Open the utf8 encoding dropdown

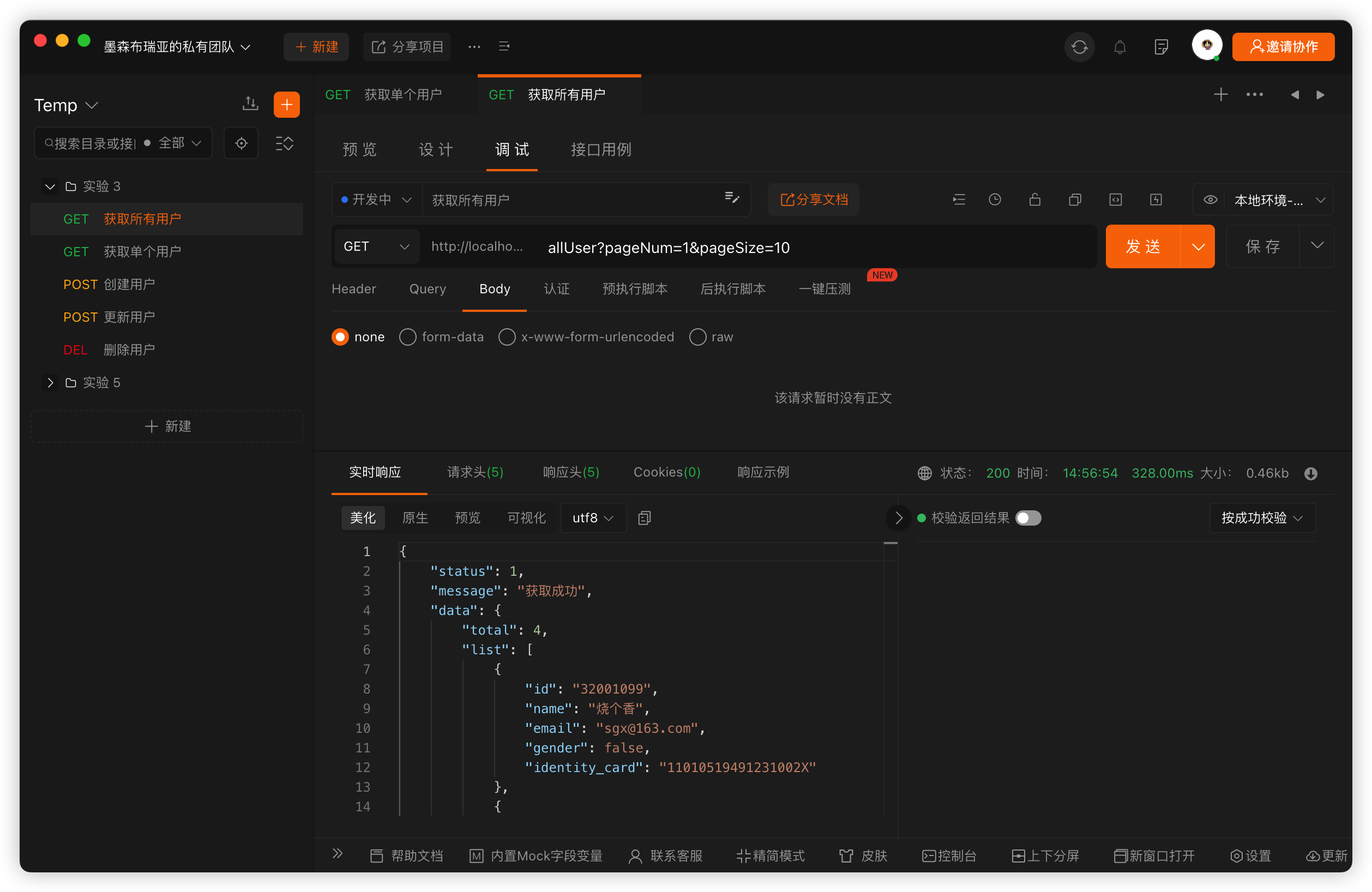click(x=593, y=517)
